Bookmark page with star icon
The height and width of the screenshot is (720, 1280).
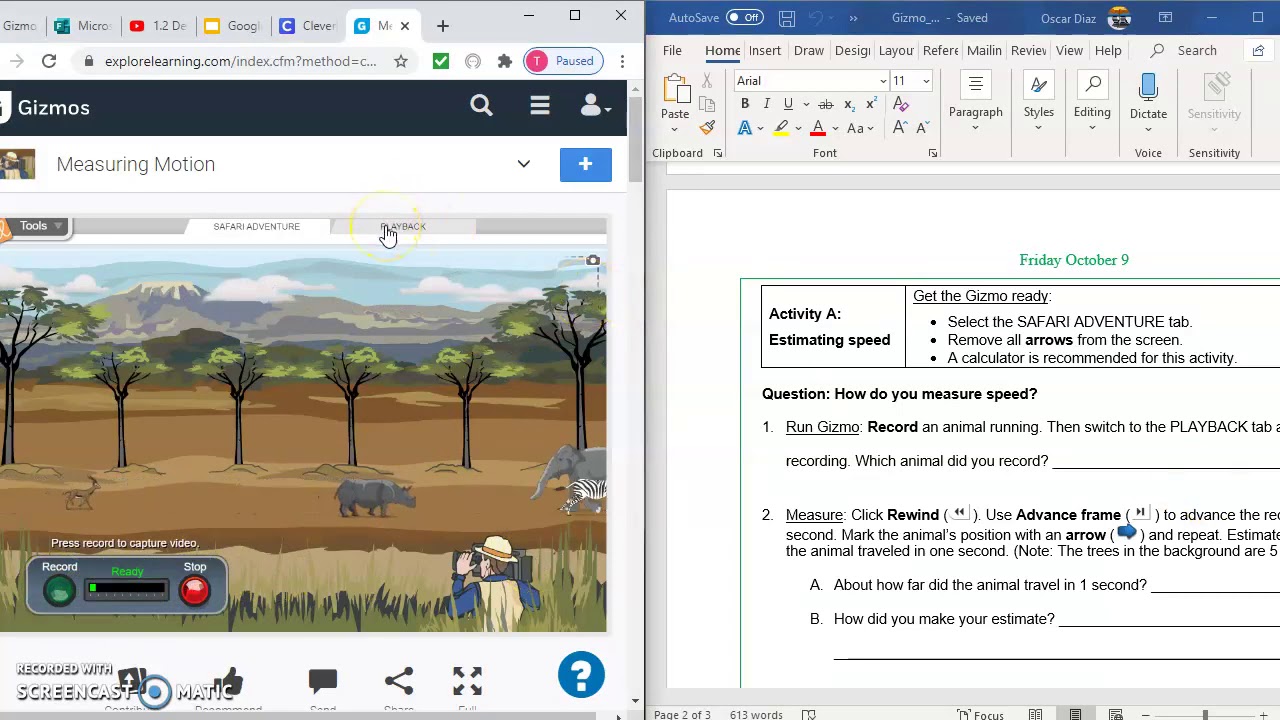pos(401,61)
